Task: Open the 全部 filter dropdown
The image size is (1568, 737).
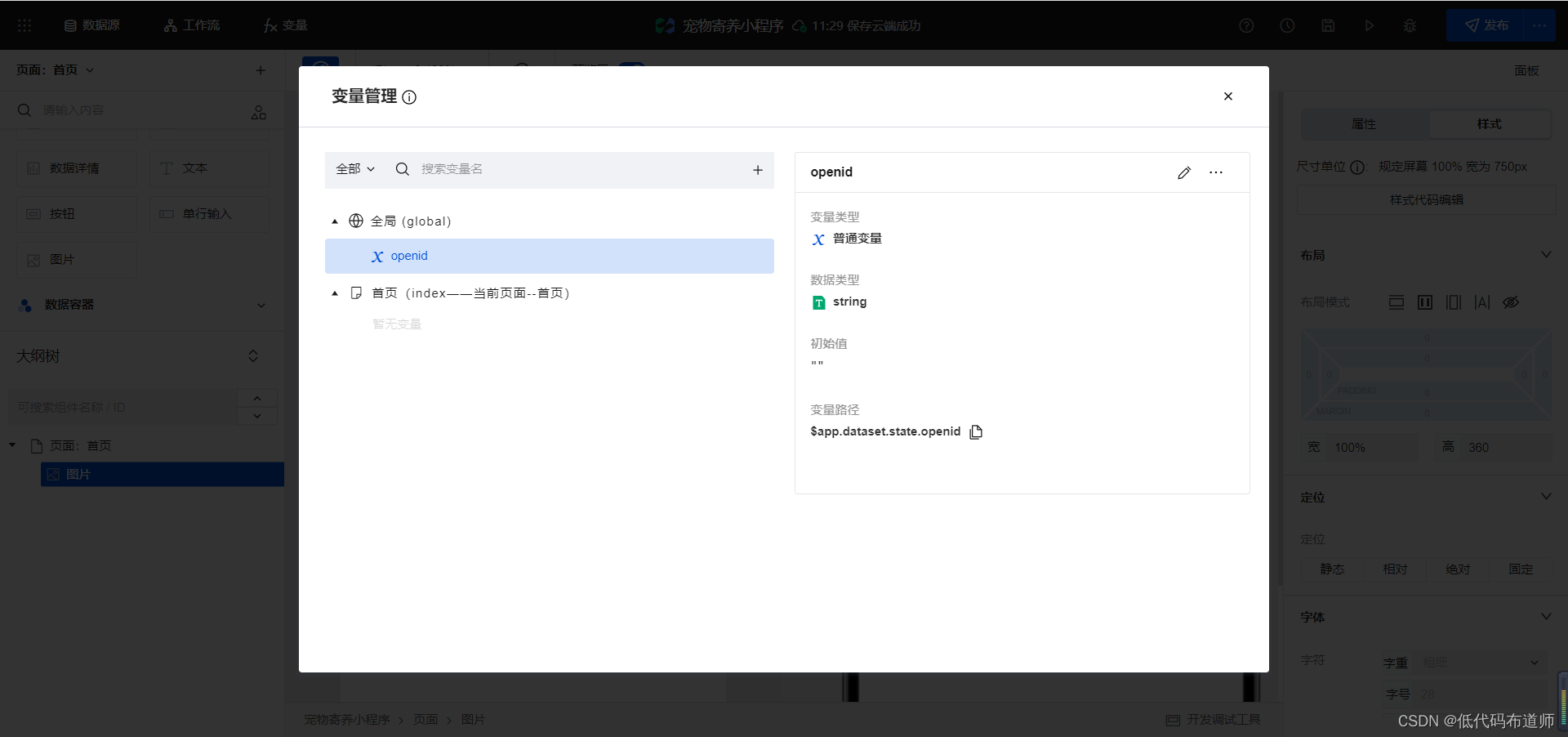Action: coord(355,169)
